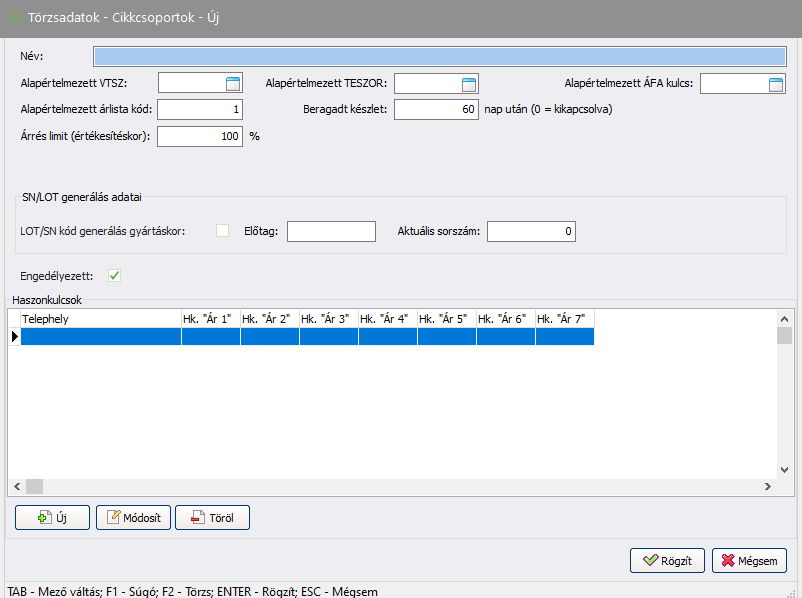
Task: Open the ÁFA kulcs lookup picker icon
Action: pyautogui.click(x=776, y=84)
